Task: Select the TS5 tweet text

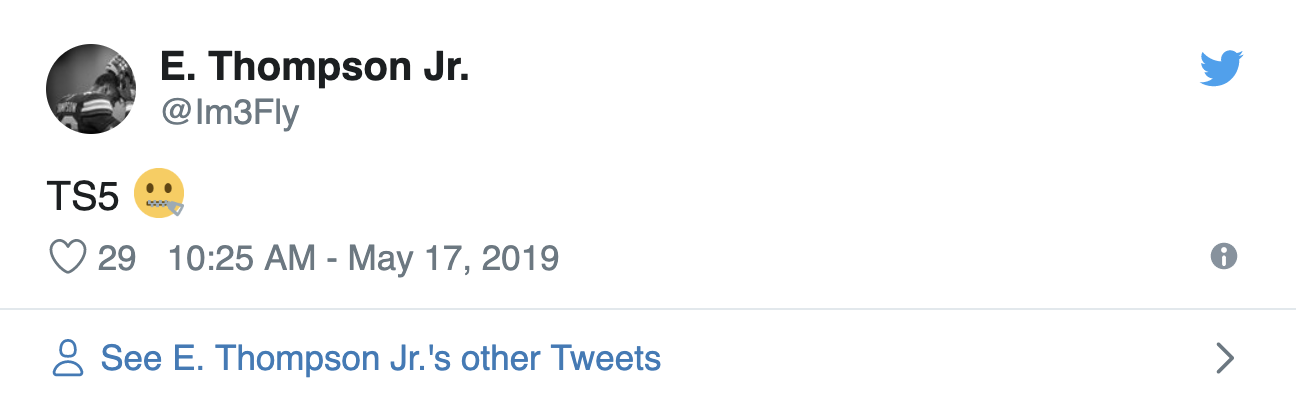Action: point(83,196)
